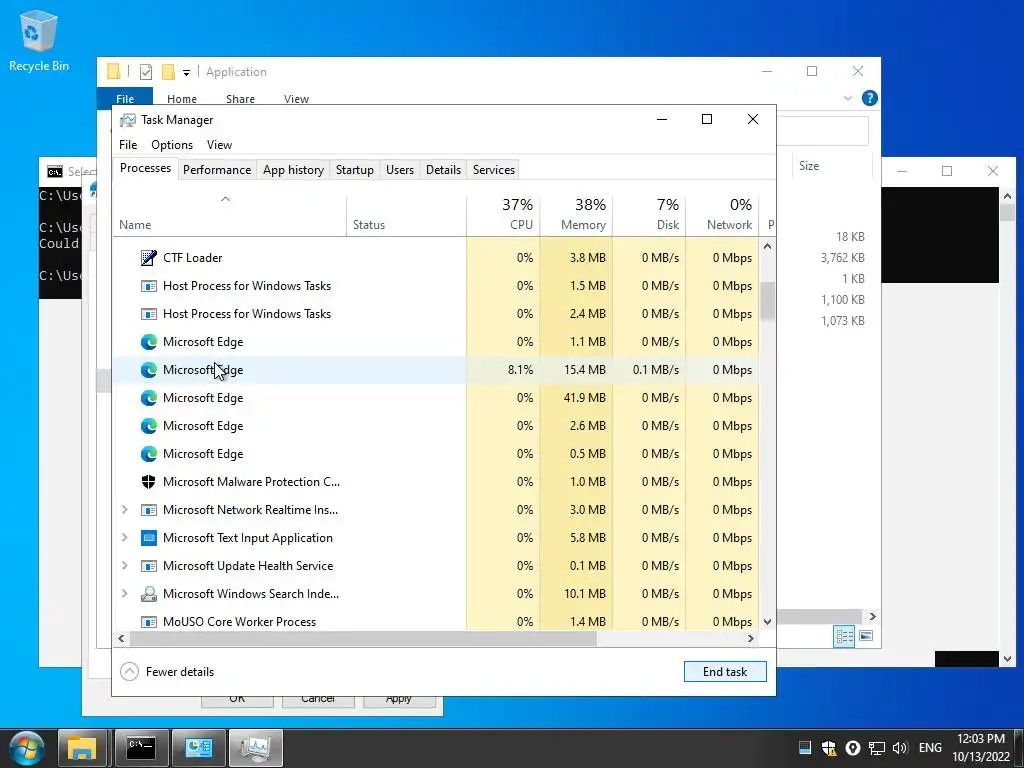Click the clock showing 12:03 PM
Viewport: 1024px width, 768px height.
click(x=981, y=739)
